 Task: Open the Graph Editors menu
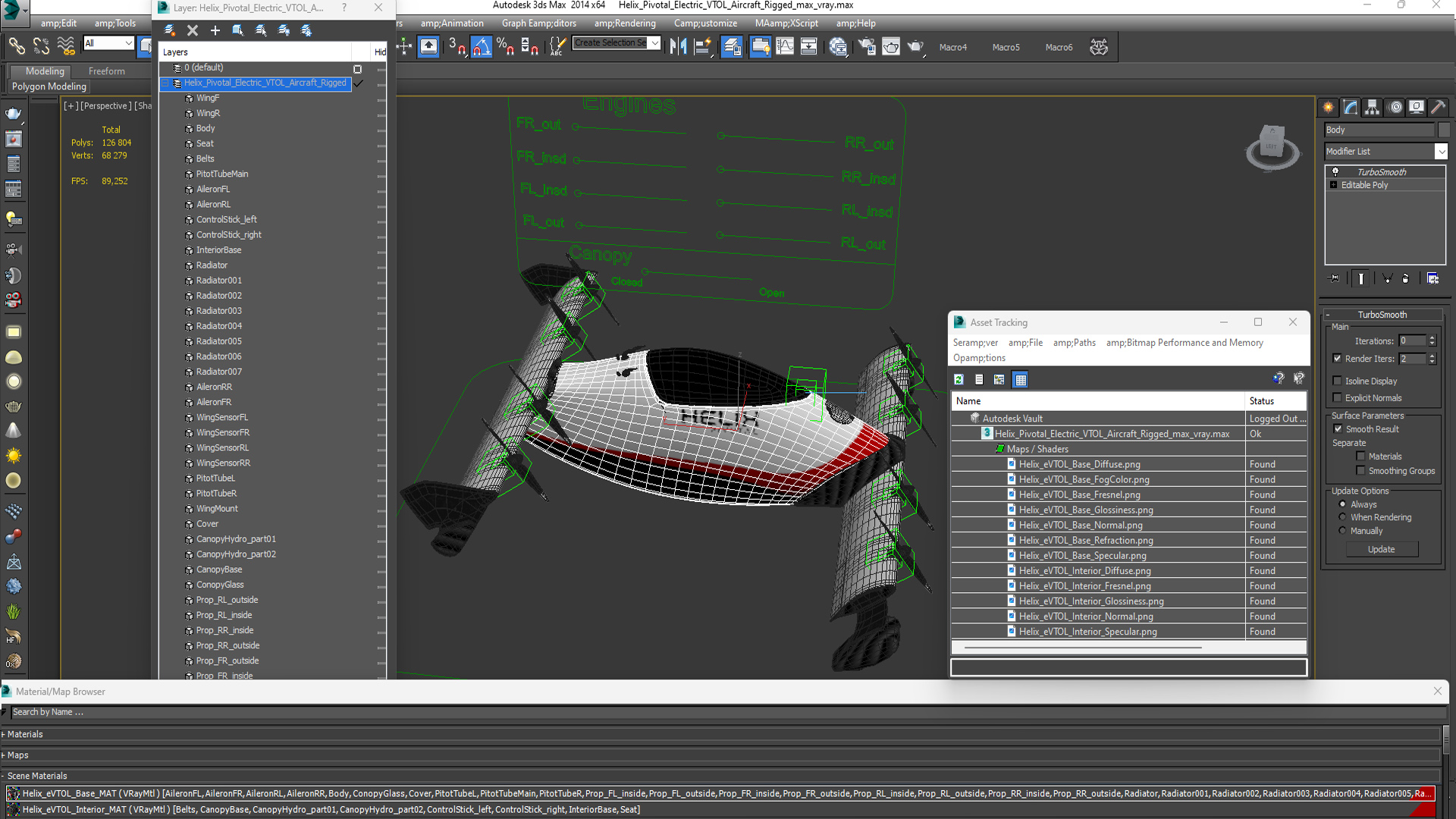(x=539, y=24)
